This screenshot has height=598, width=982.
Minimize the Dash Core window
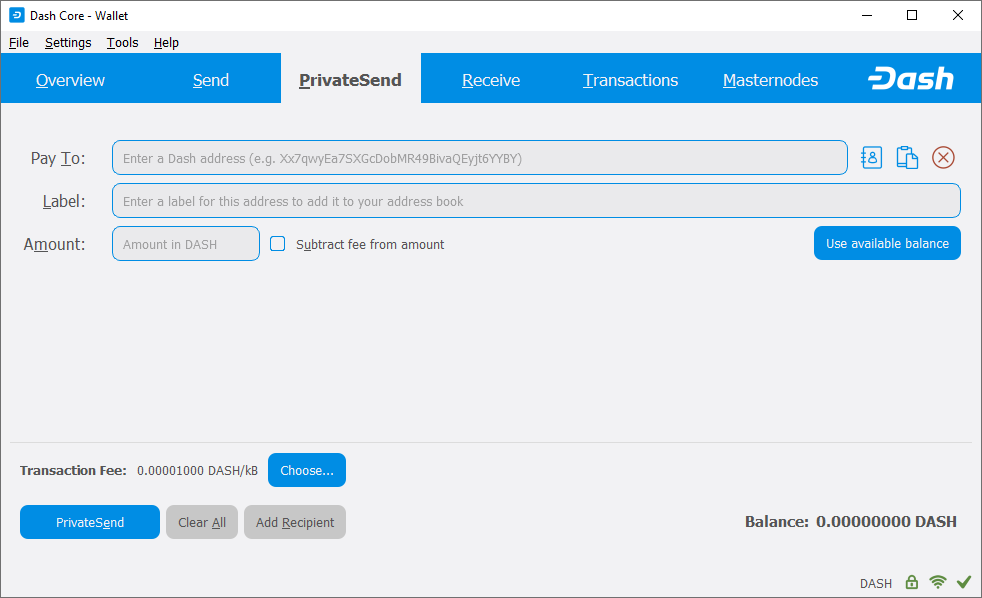(867, 15)
